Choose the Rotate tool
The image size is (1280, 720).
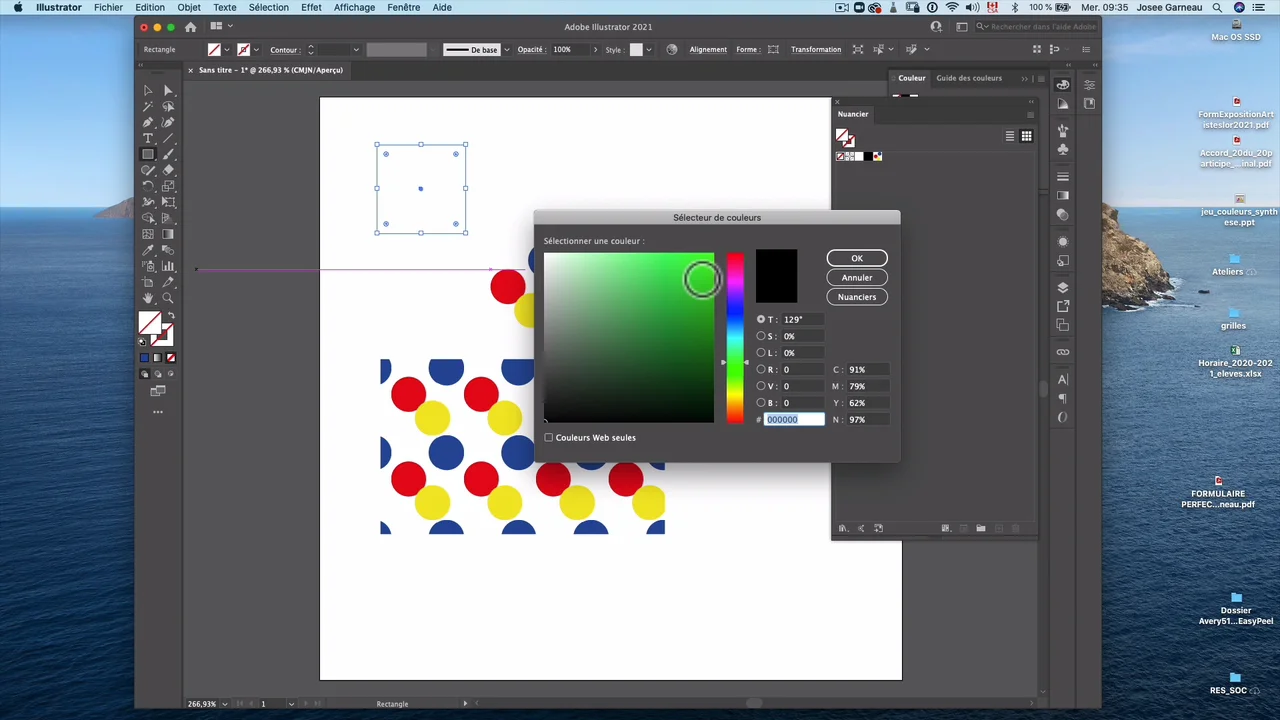(148, 186)
